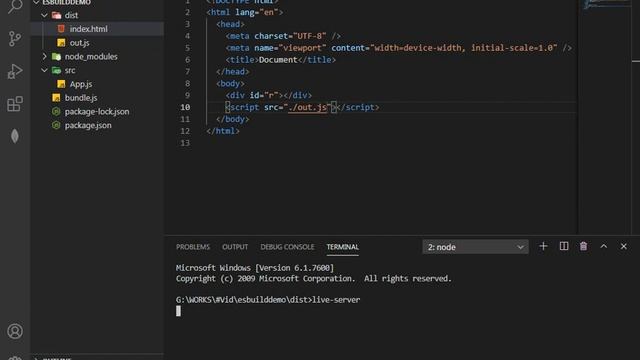Open the terminal selector dropdown '2: node'
The image size is (640, 360).
click(x=476, y=247)
